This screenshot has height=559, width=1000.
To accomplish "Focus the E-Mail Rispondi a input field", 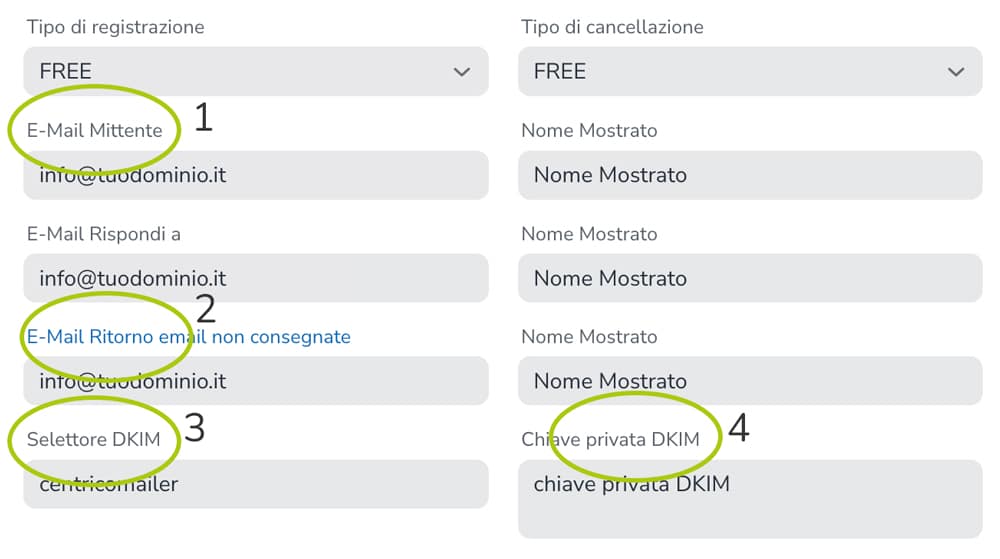I will pos(255,278).
